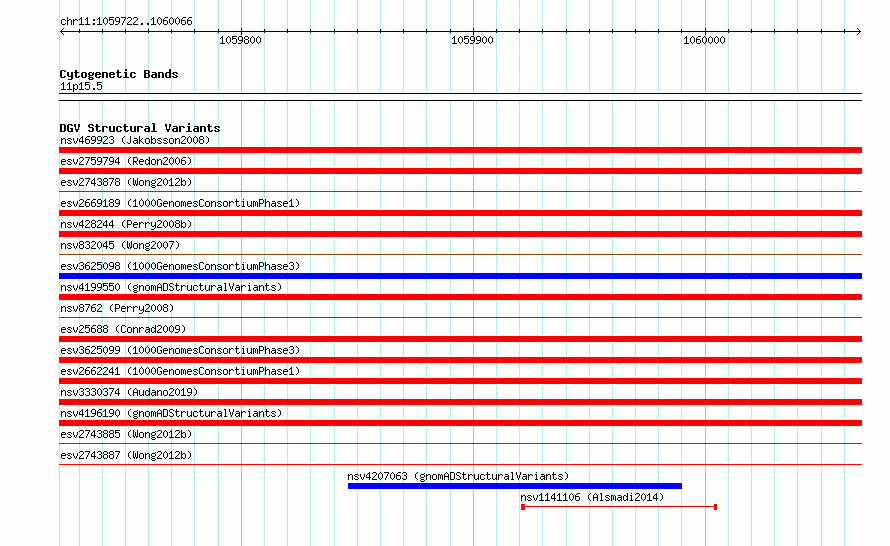Click the 11p15.5 band label
The image size is (890, 546).
click(x=81, y=86)
